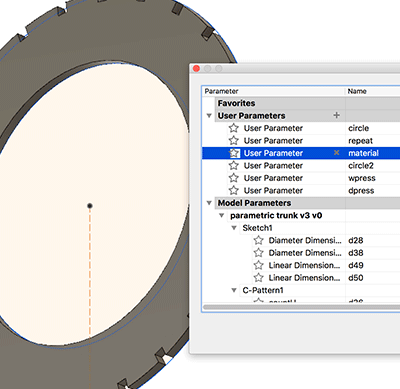This screenshot has height=389, width=400.
Task: Select the name cell 'dpress'
Action: (361, 191)
